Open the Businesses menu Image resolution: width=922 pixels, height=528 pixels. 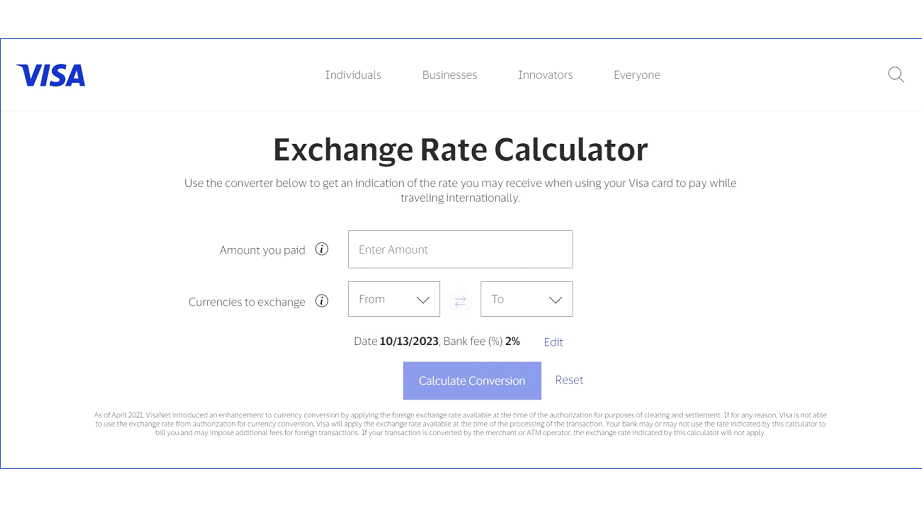click(449, 75)
